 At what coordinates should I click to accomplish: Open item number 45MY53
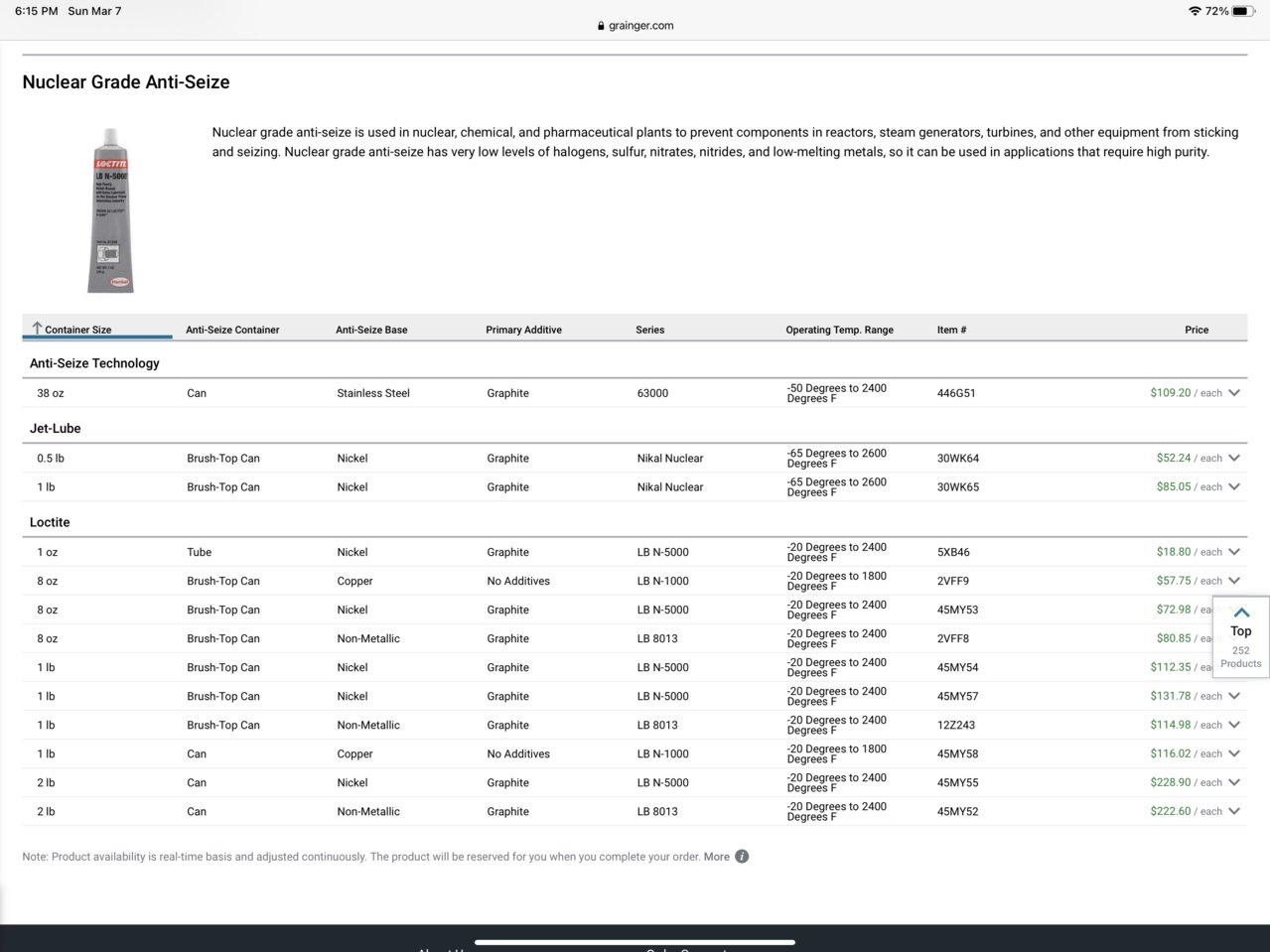(x=957, y=610)
